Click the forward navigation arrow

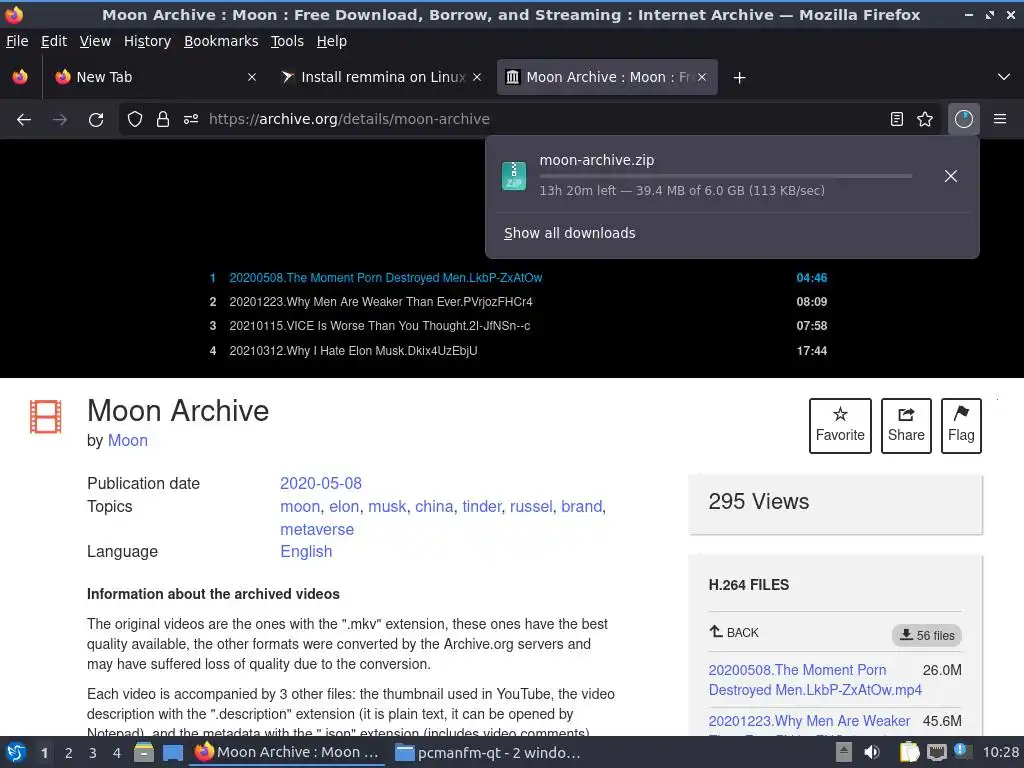[60, 119]
